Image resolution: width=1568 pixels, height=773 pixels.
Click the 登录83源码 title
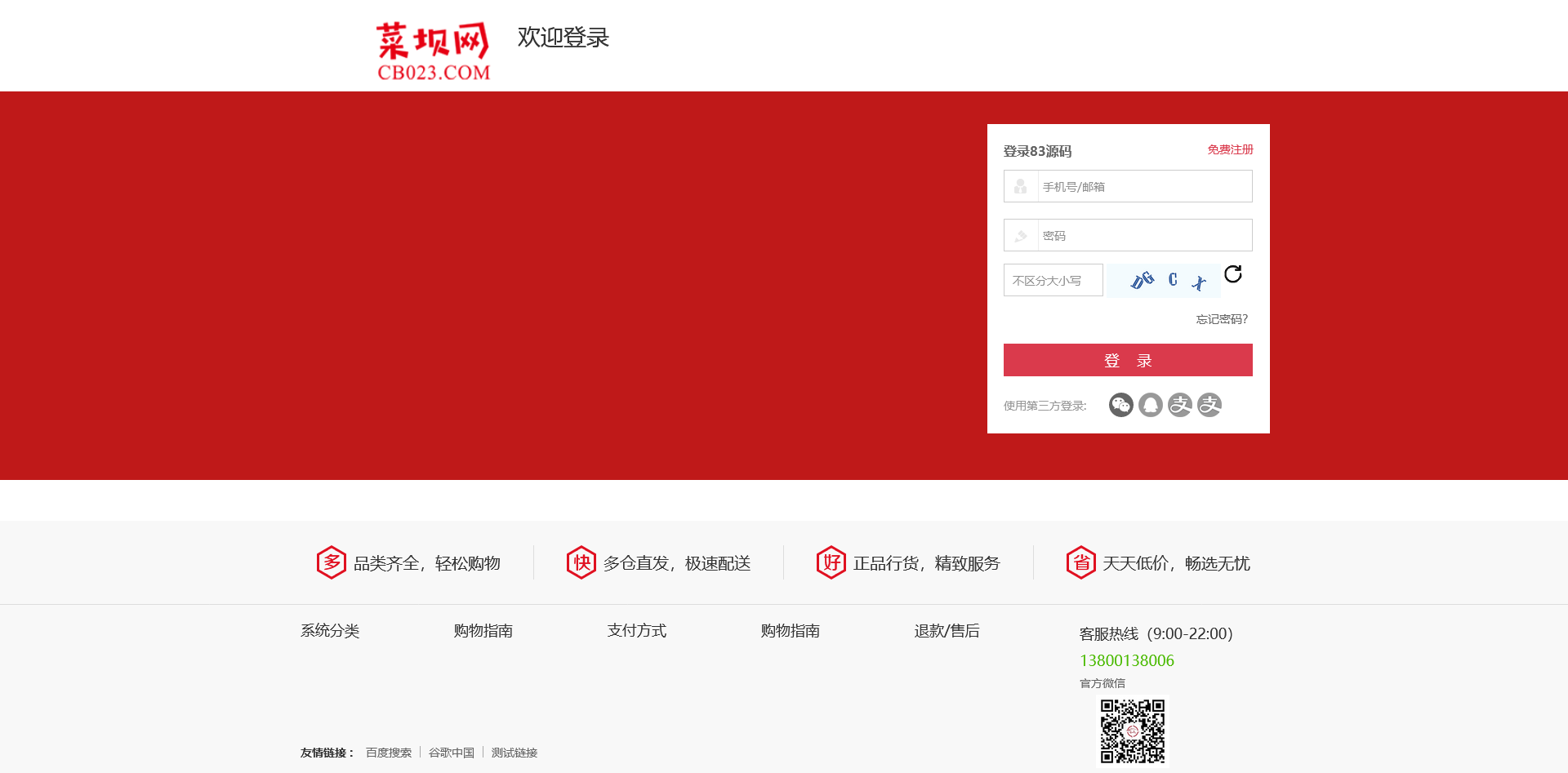pos(1037,151)
